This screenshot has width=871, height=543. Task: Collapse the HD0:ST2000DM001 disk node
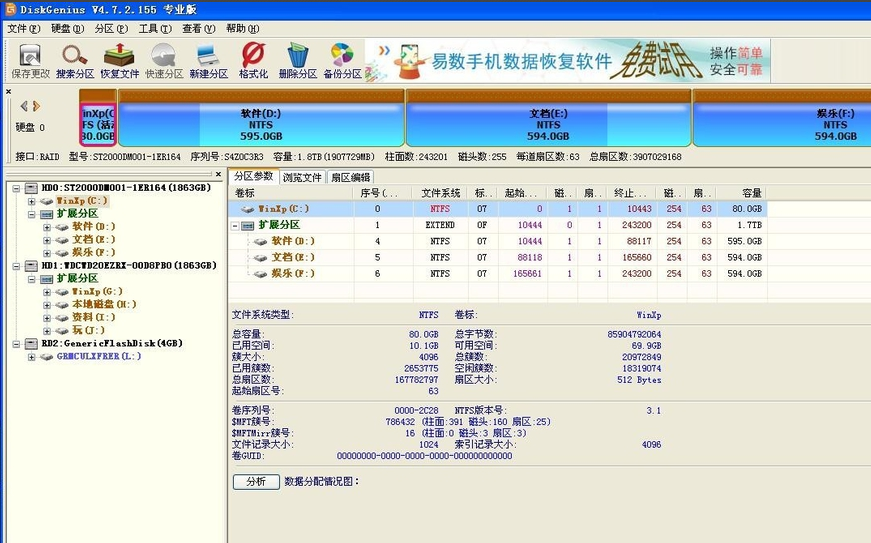tap(16, 188)
